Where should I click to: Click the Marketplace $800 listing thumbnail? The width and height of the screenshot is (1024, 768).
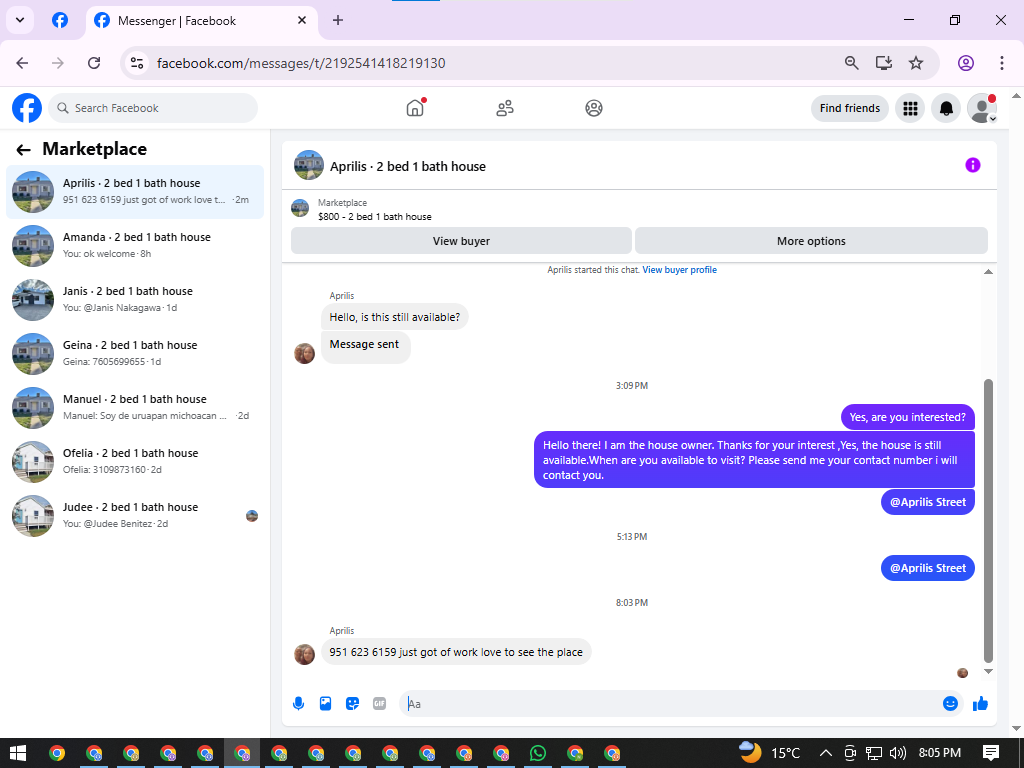pos(300,208)
